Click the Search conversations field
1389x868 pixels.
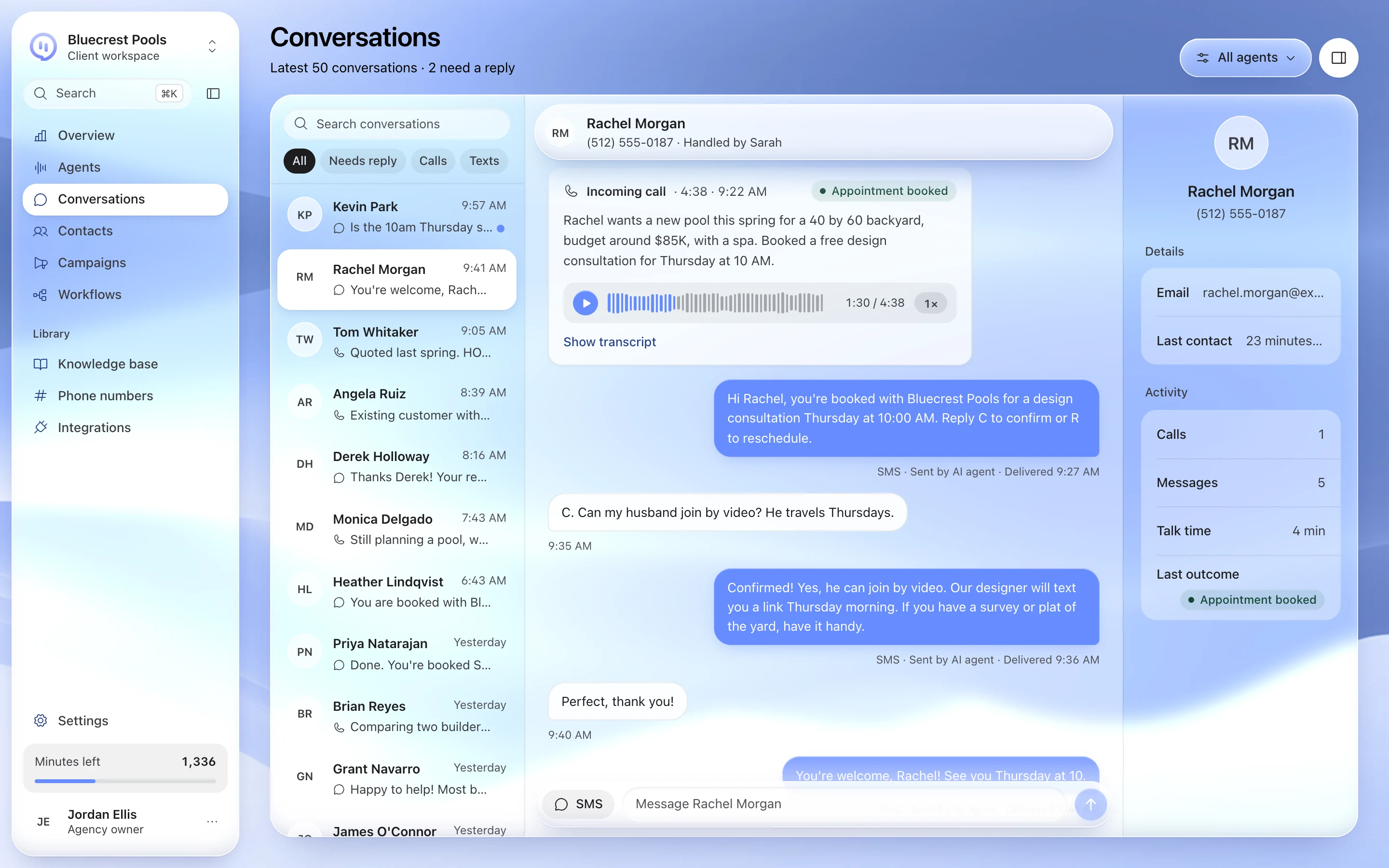[396, 124]
